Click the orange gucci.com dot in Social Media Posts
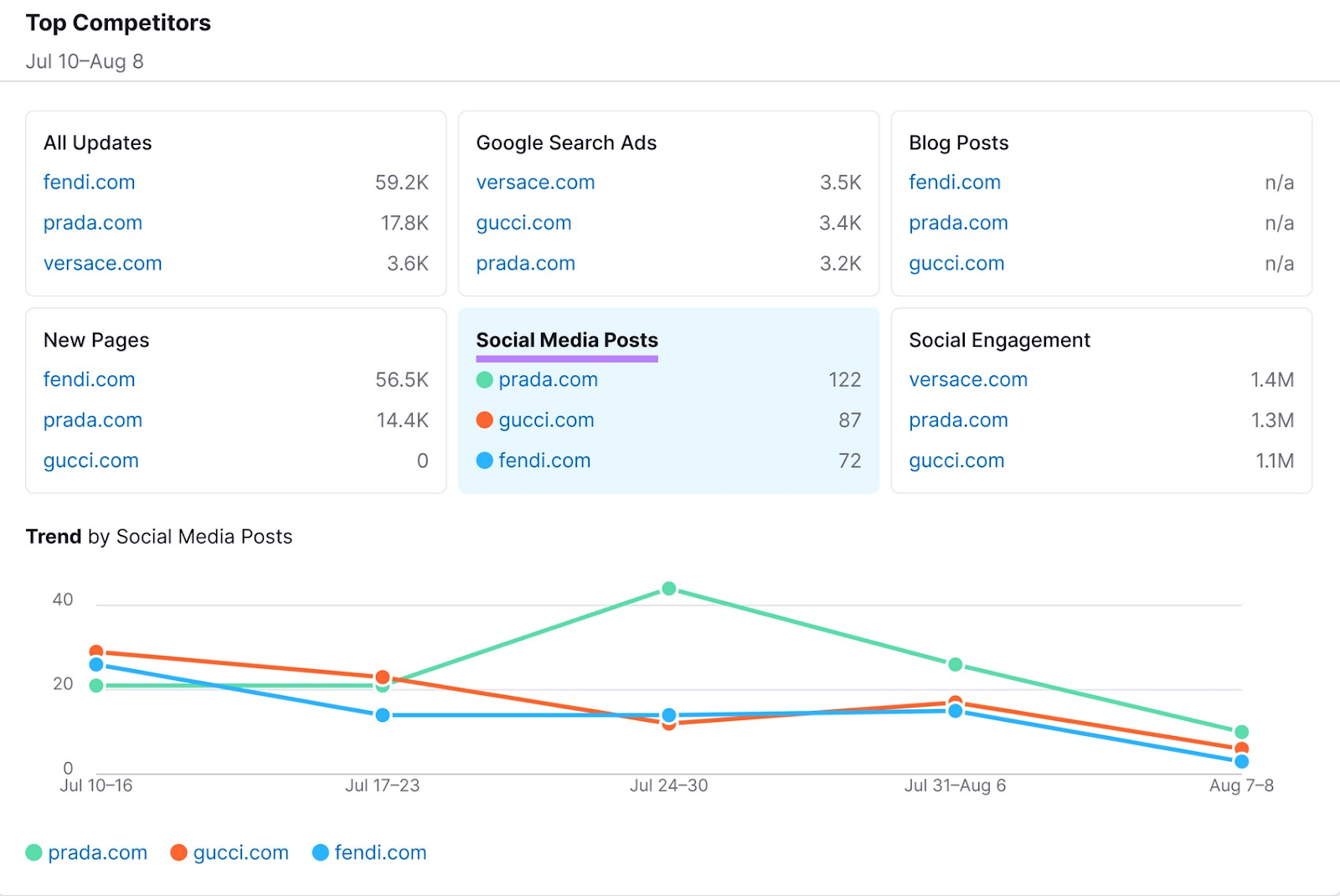The height and width of the screenshot is (896, 1340). click(484, 420)
